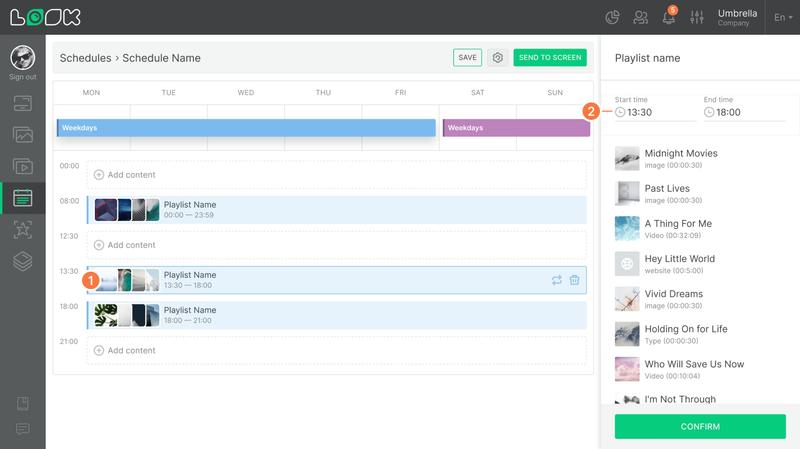The image size is (800, 449).
Task: Open schedule settings gear icon
Action: tap(497, 58)
